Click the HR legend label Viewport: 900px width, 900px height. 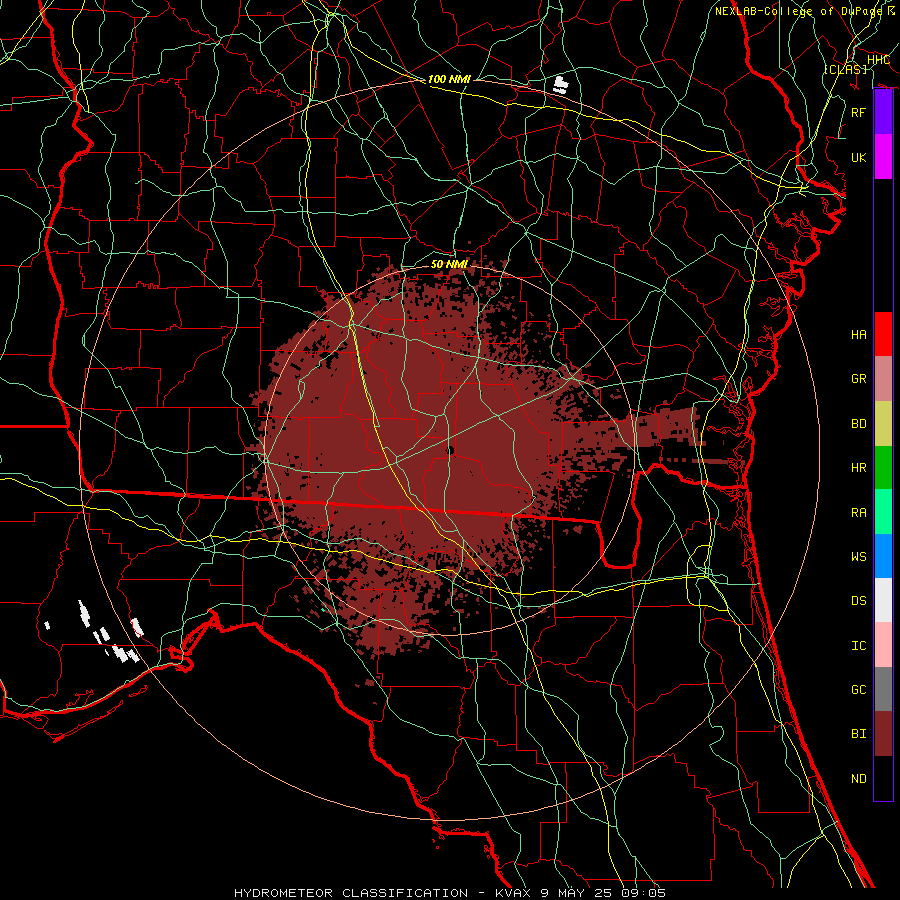click(858, 468)
